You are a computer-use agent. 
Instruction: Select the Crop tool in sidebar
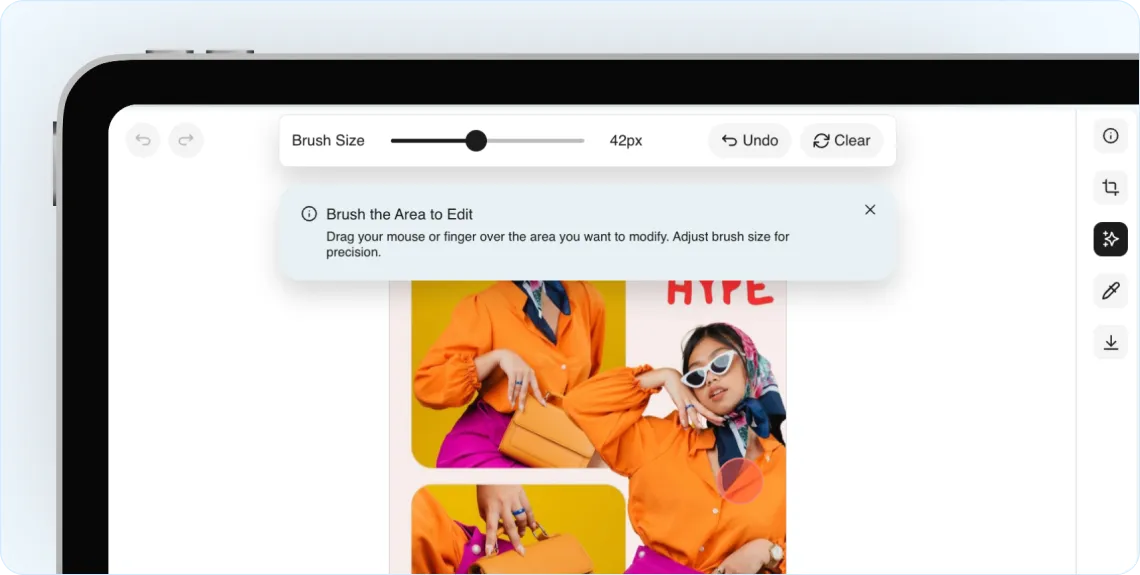[x=1110, y=188]
